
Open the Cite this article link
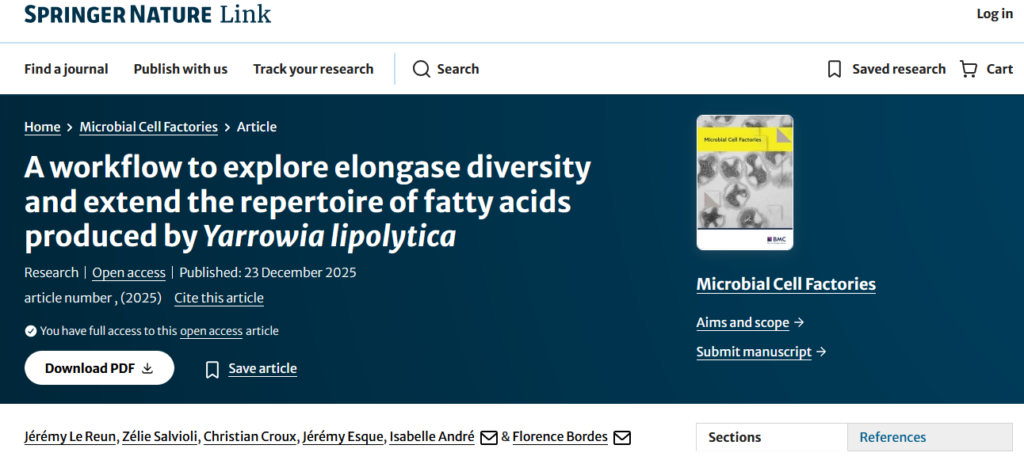point(219,298)
